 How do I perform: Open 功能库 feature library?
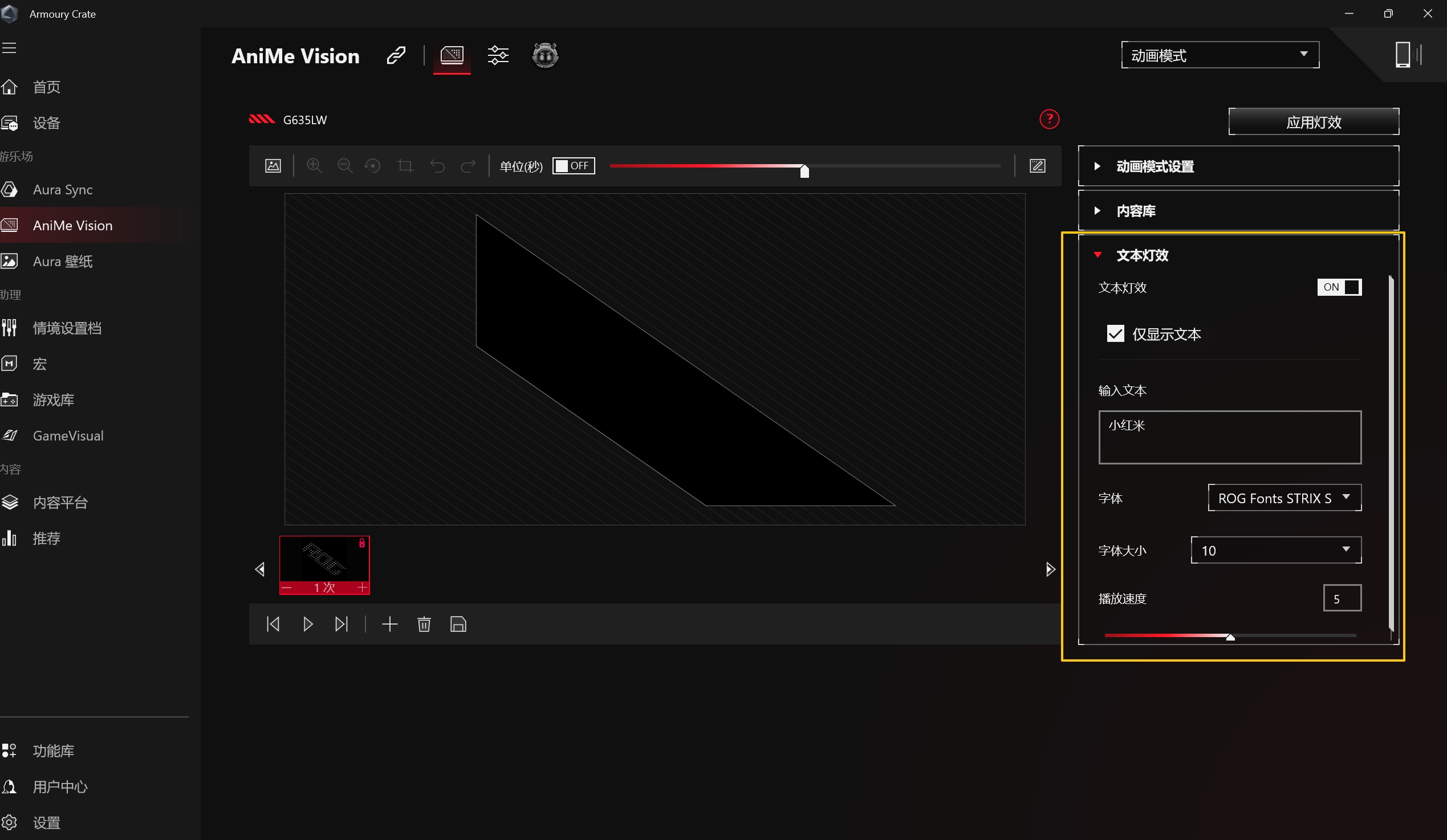coord(53,751)
